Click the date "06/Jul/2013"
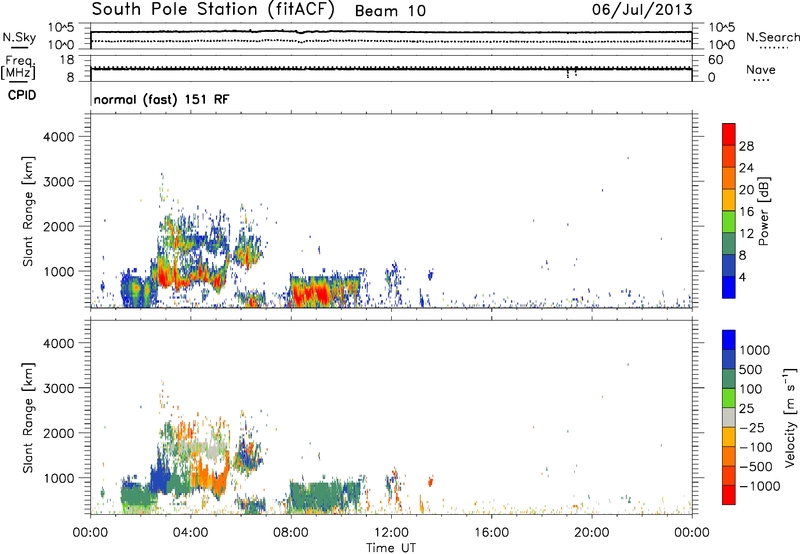Screen dimensions: 800x554 tap(642, 10)
